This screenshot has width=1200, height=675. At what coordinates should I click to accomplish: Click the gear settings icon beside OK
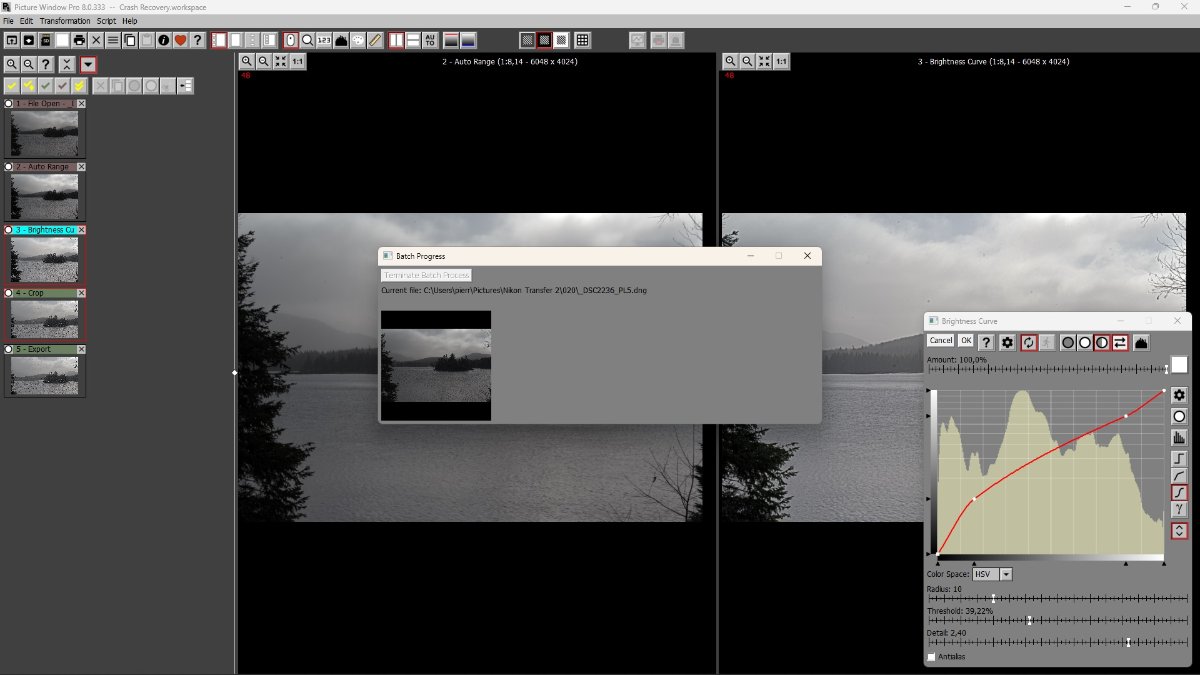click(1007, 342)
